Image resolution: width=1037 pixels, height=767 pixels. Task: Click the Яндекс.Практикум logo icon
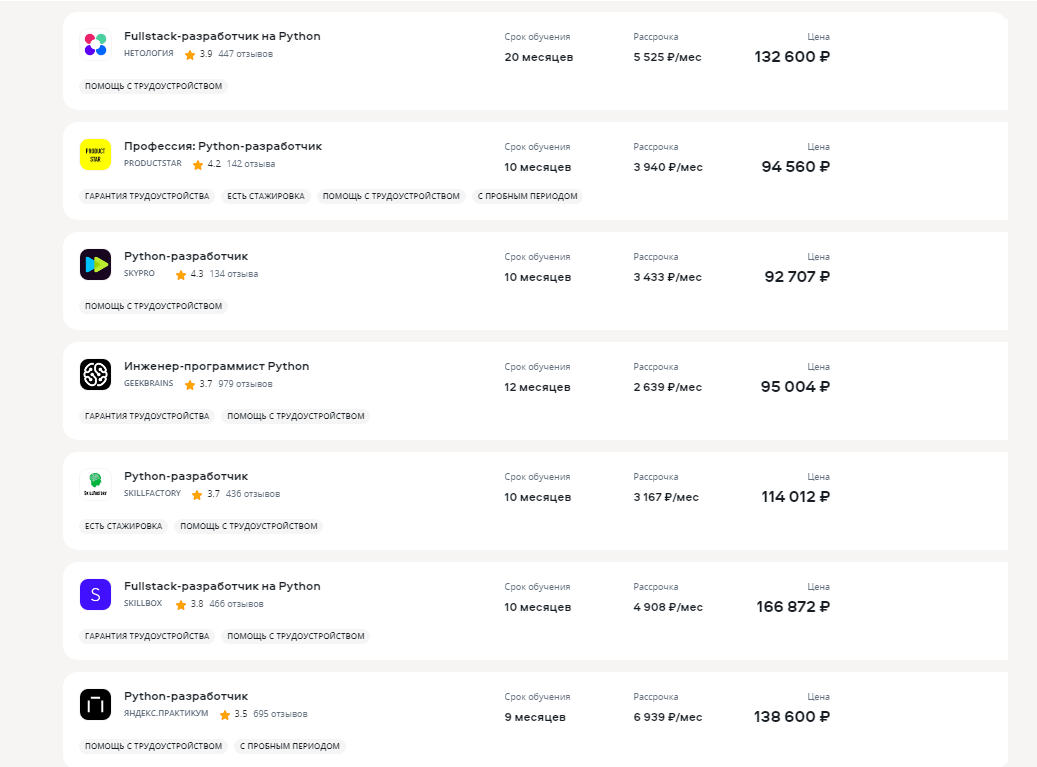click(95, 705)
